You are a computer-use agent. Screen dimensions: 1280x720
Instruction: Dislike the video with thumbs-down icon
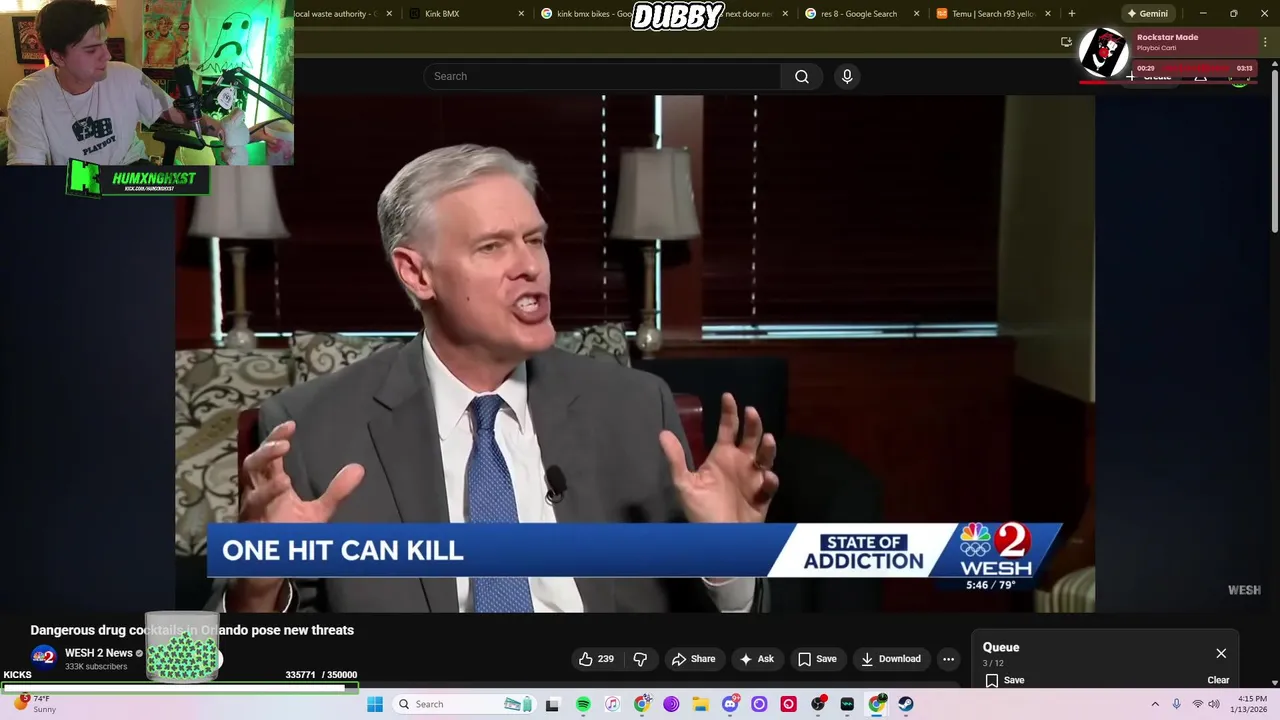640,659
